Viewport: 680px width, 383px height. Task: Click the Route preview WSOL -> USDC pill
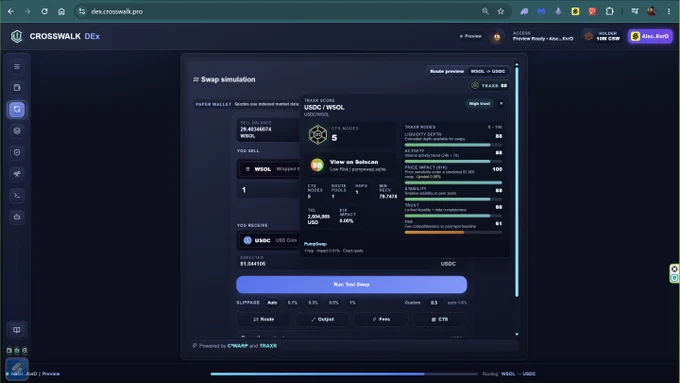tap(468, 71)
